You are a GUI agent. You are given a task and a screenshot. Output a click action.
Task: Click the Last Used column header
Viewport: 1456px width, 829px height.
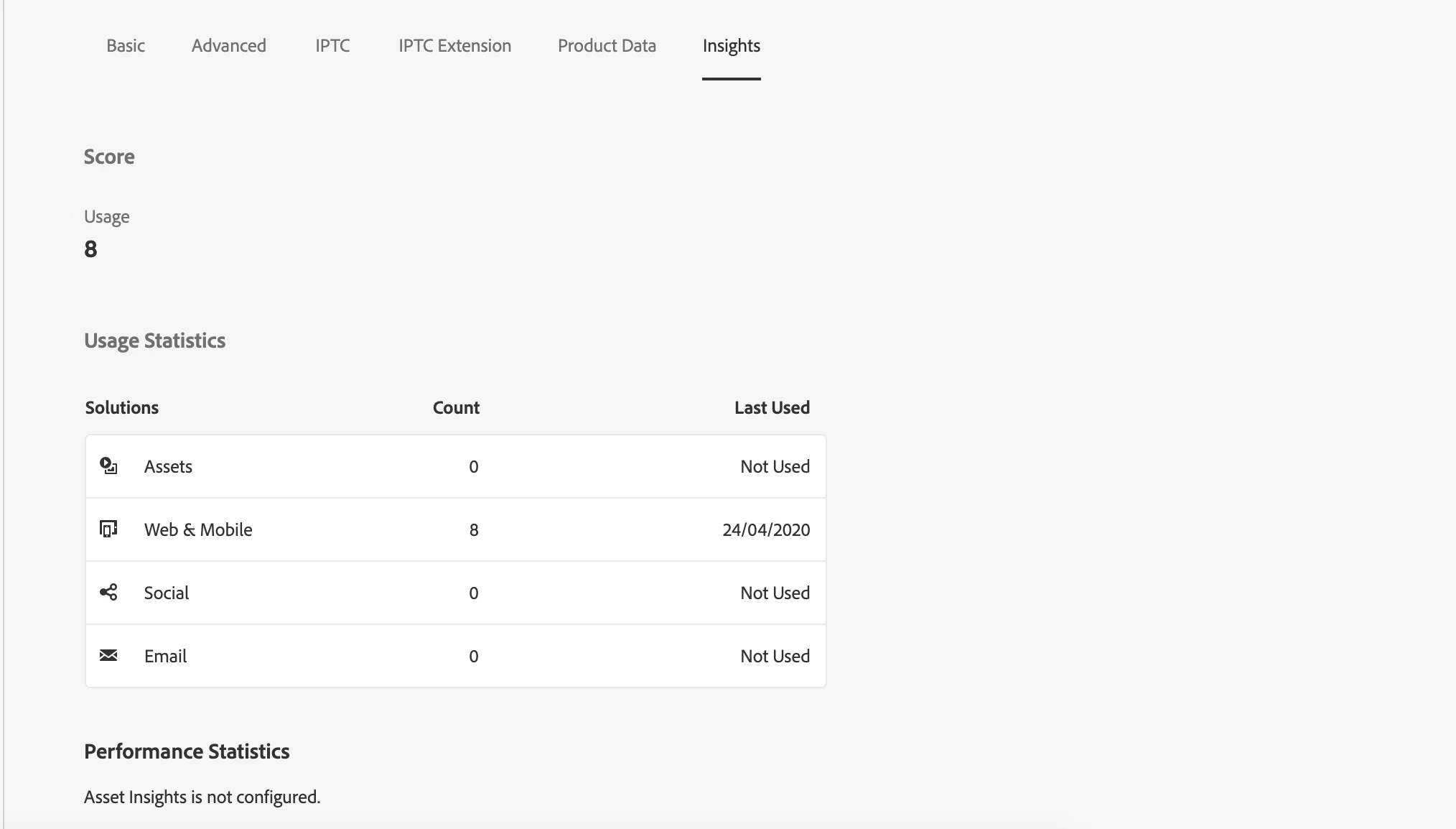click(x=772, y=408)
